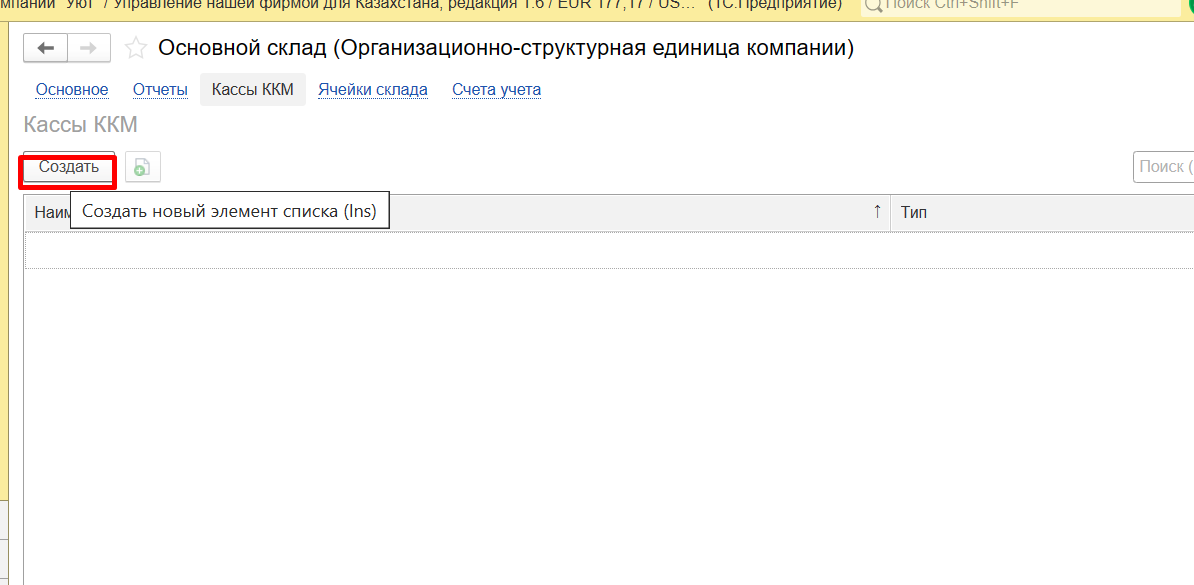The width and height of the screenshot is (1194, 585).
Task: Go back with the left arrow button
Action: pyautogui.click(x=45, y=48)
